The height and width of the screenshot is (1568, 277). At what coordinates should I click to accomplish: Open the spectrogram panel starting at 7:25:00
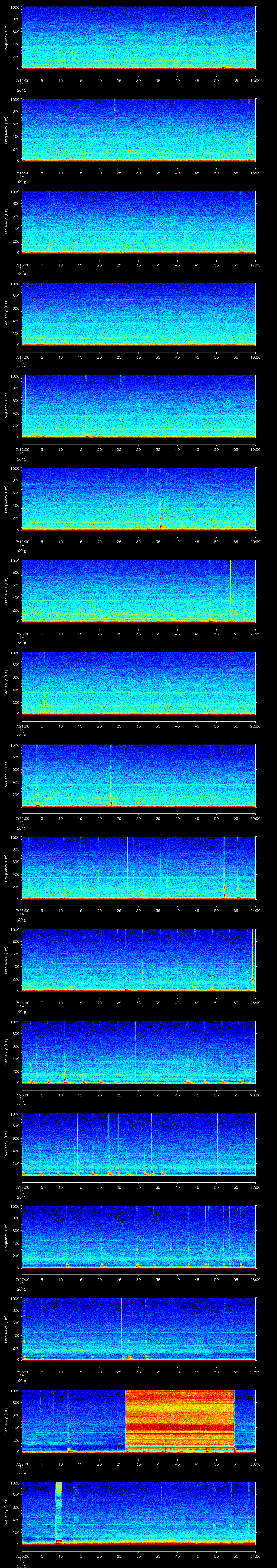(138, 1052)
